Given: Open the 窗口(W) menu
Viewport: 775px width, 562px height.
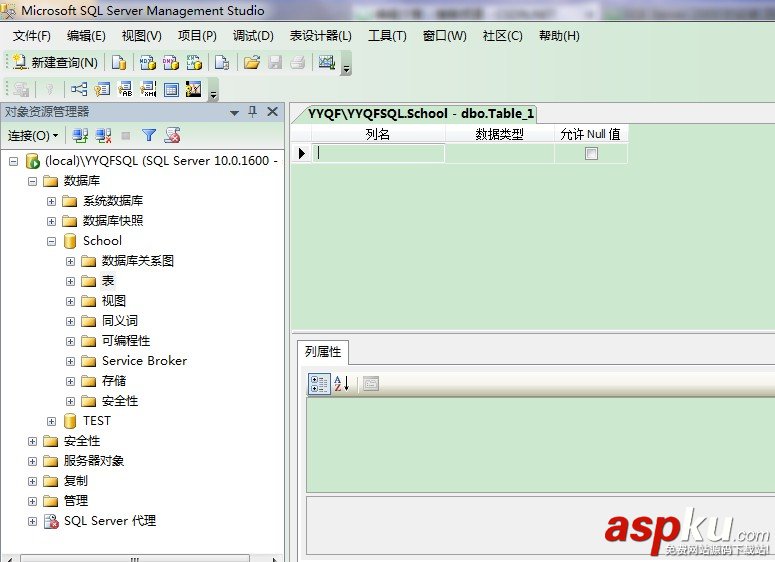Looking at the screenshot, I should click(x=444, y=36).
